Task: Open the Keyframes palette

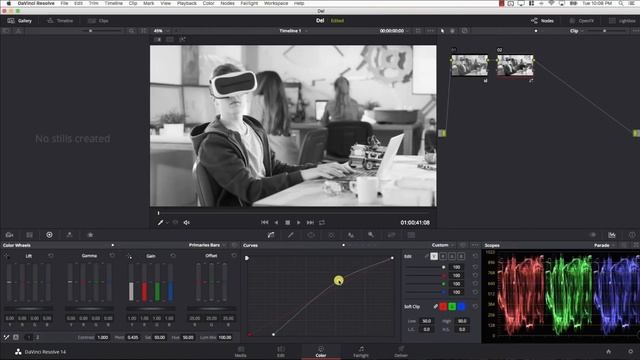Action: point(593,235)
